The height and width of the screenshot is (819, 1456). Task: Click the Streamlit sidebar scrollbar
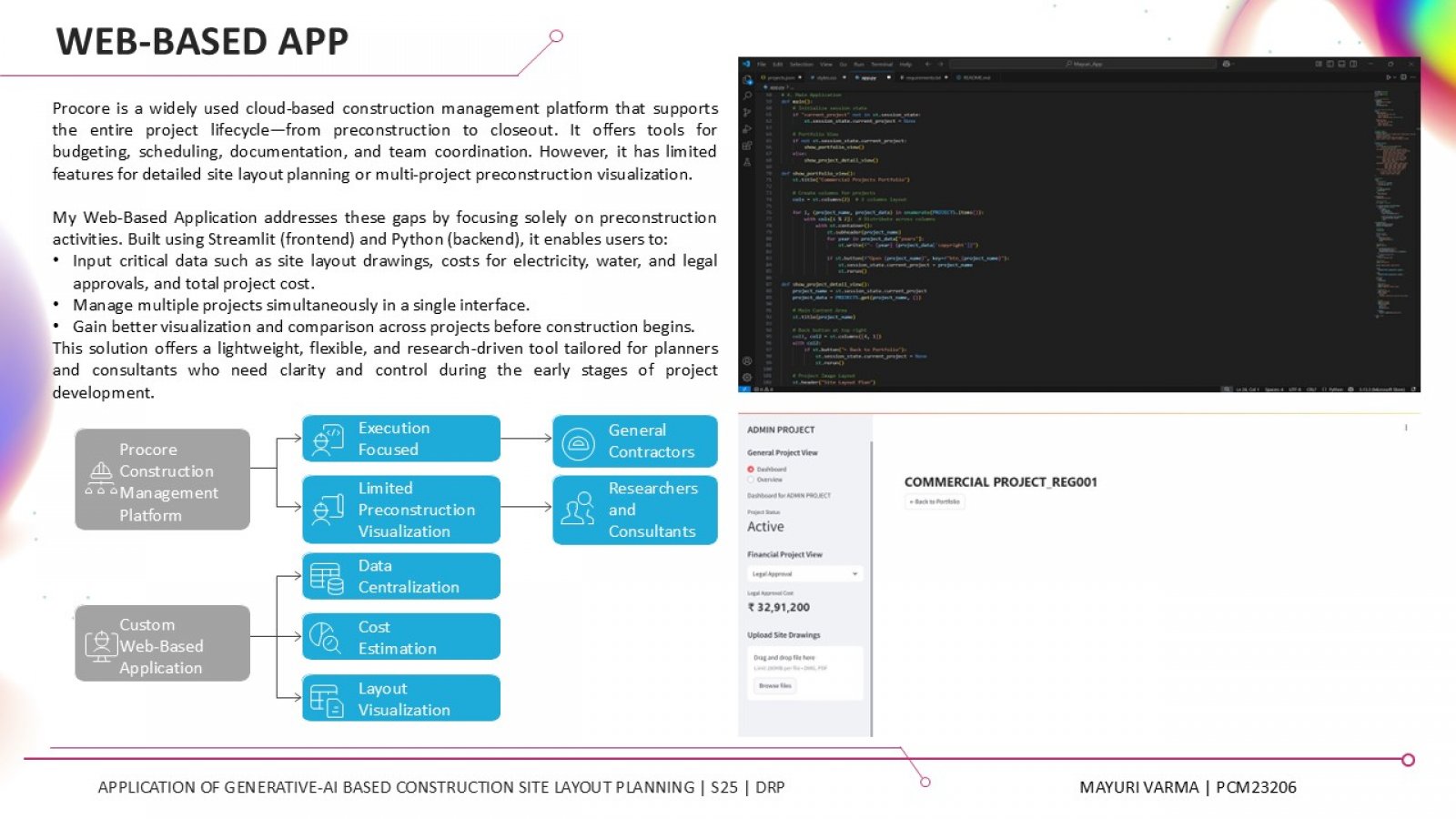(x=872, y=587)
